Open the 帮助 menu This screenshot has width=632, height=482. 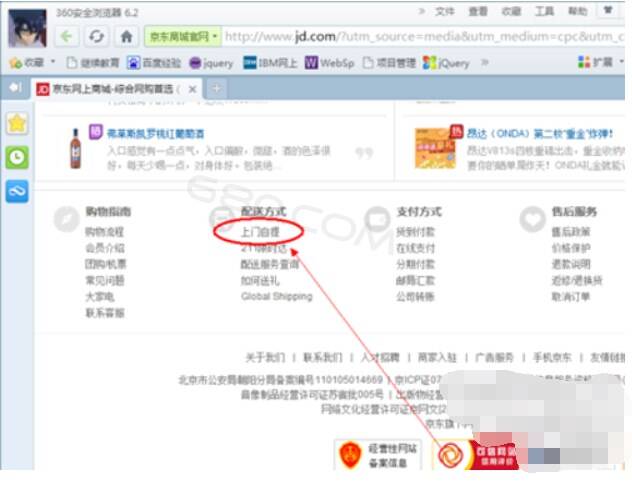pos(577,11)
